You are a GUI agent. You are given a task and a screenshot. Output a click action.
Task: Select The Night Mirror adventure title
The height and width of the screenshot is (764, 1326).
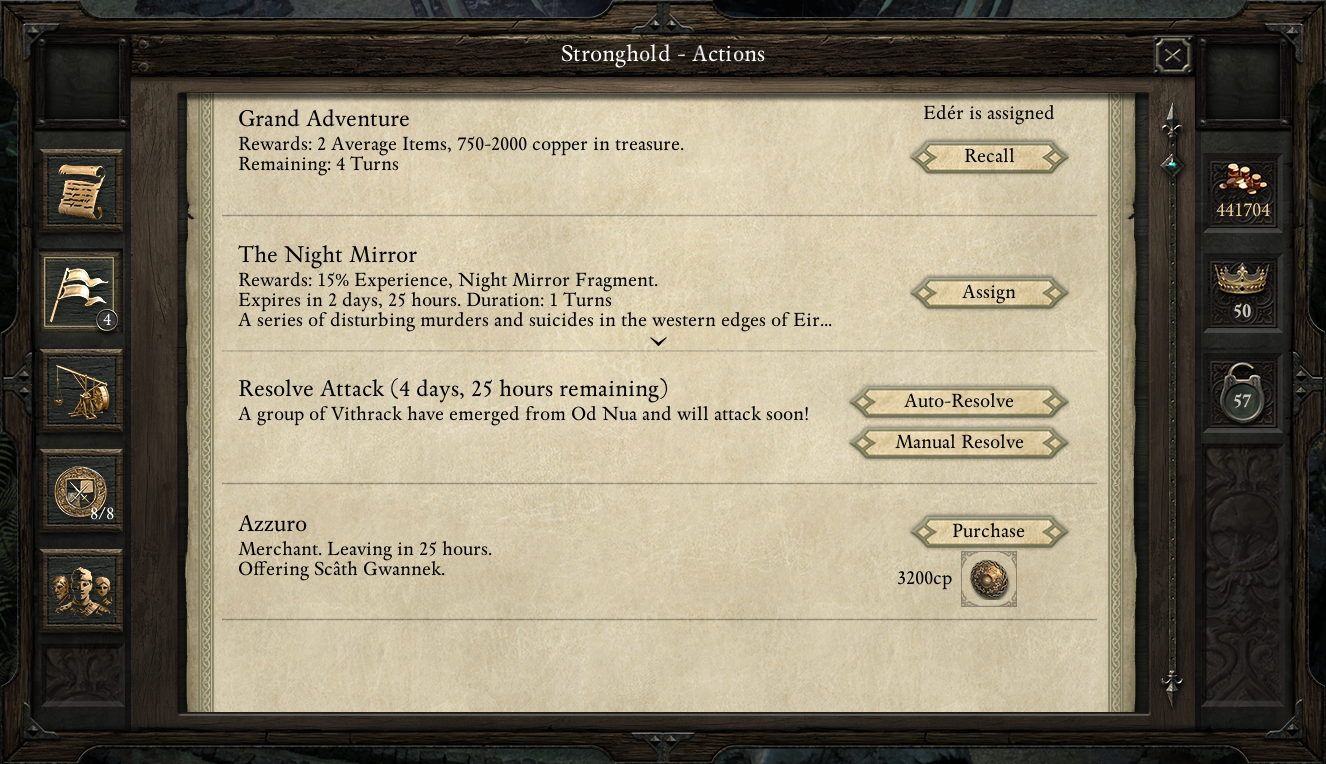coord(327,255)
